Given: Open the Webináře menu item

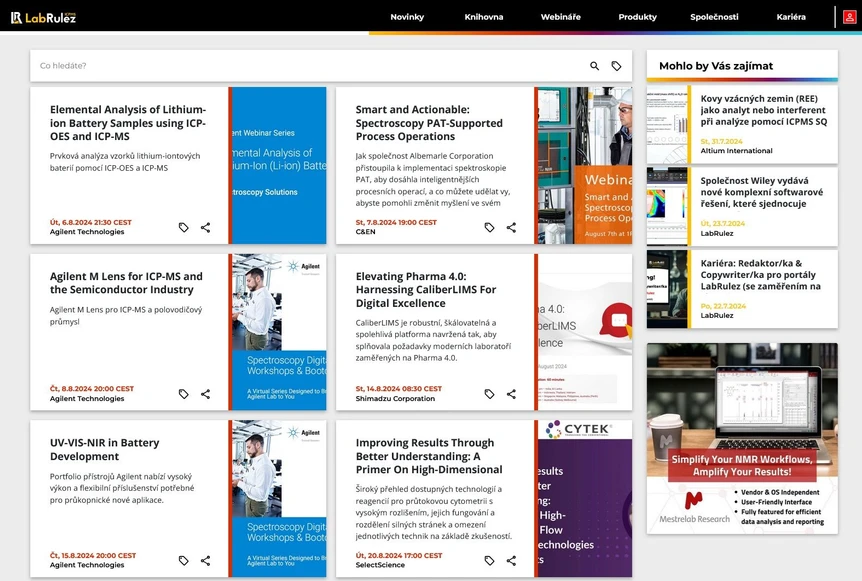Looking at the screenshot, I should pos(561,17).
